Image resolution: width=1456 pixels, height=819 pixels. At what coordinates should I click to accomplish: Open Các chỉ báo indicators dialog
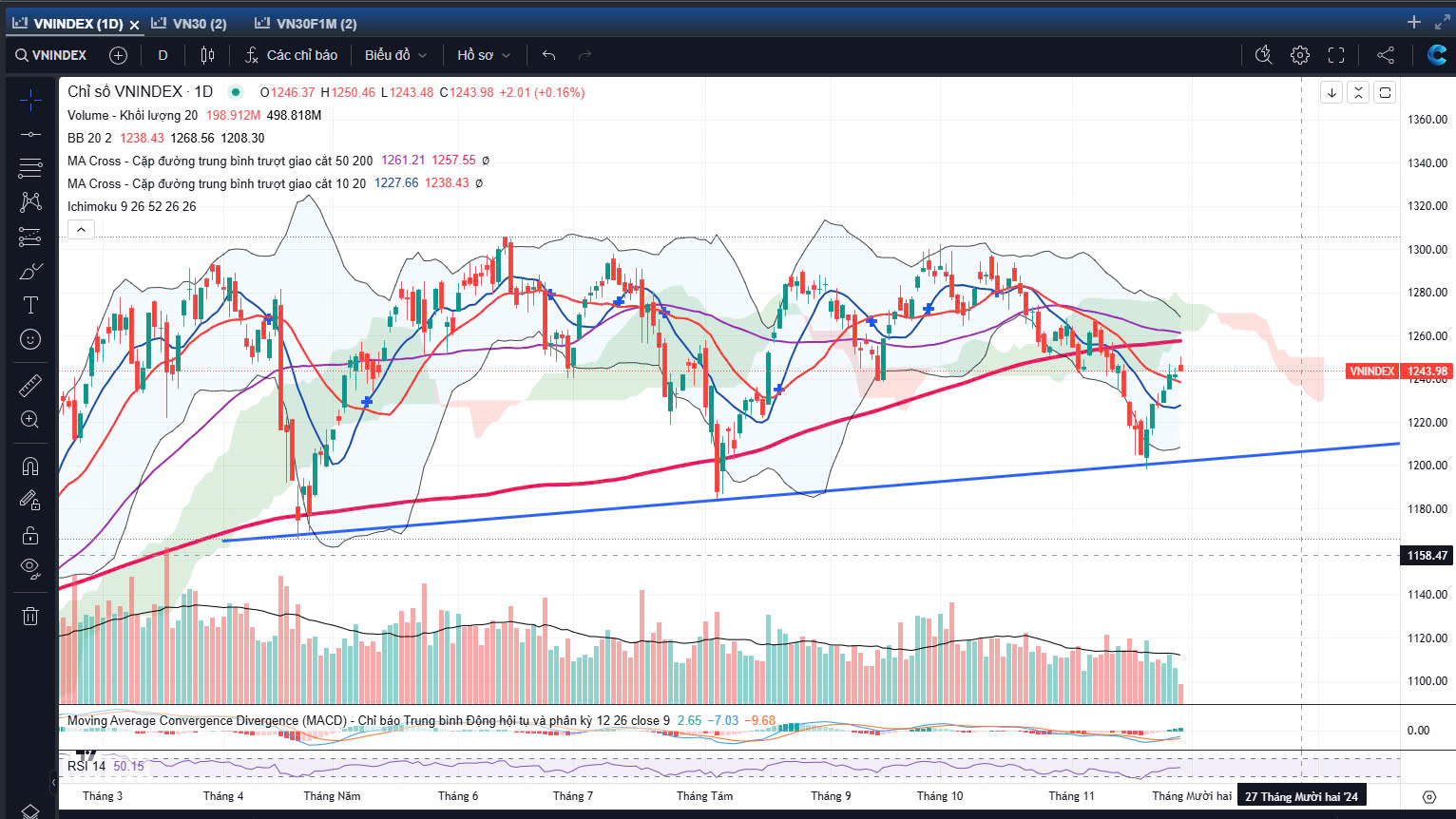[x=291, y=55]
